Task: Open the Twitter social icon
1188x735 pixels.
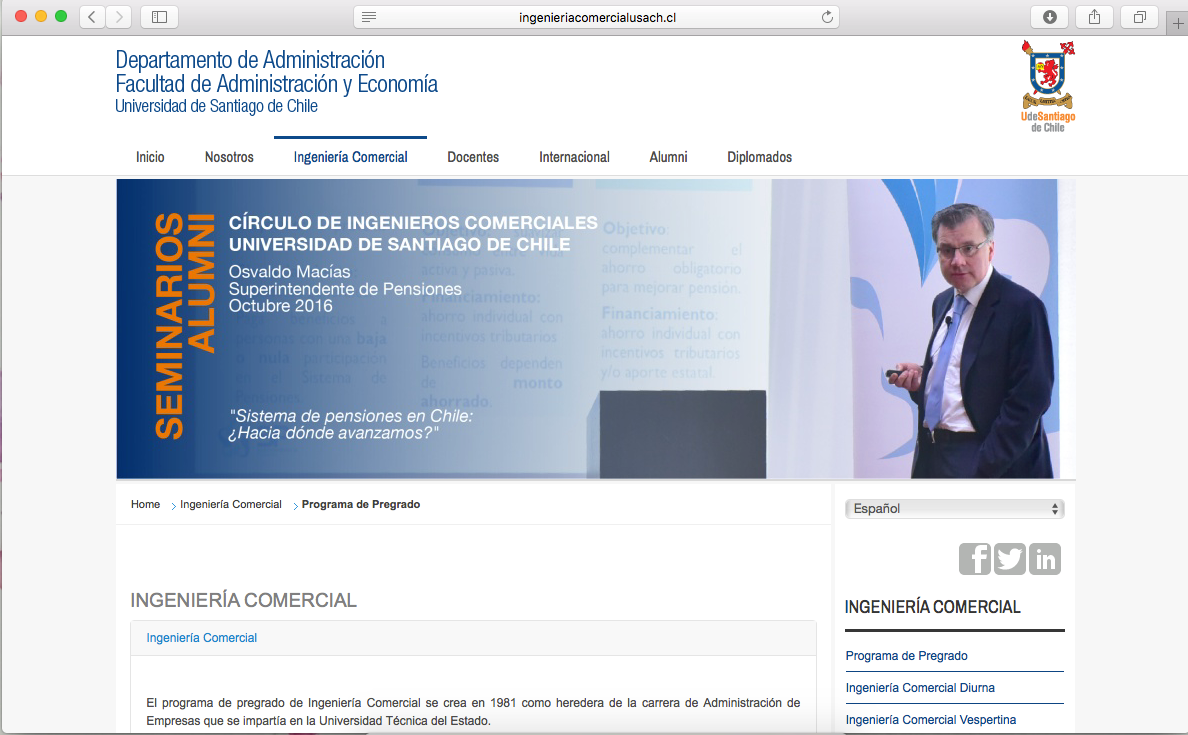Action: point(1010,559)
